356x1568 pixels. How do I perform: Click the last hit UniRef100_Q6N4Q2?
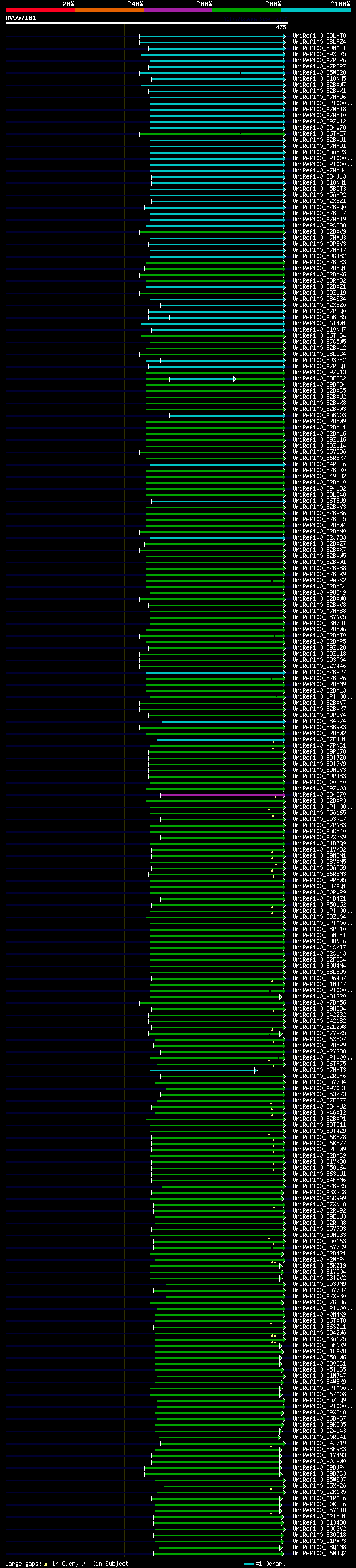319,1554
